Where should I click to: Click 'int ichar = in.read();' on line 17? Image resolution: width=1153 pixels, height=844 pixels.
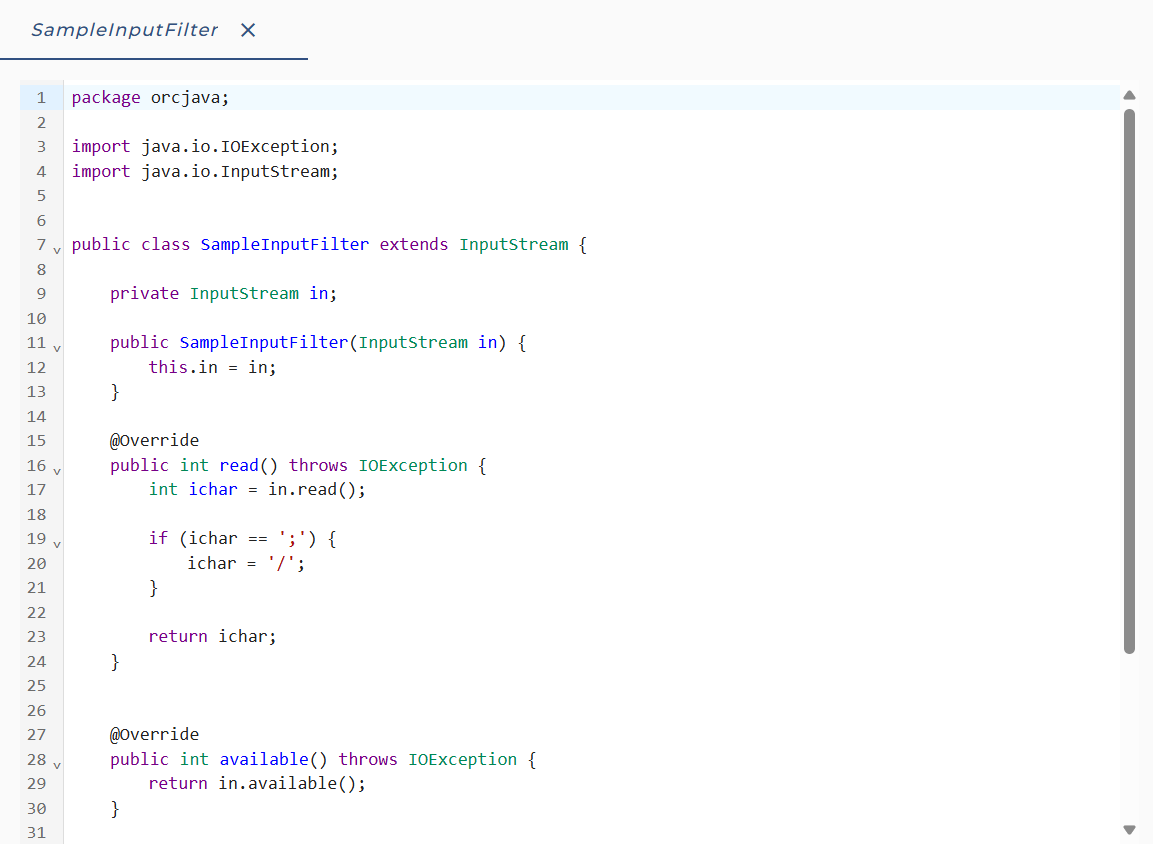(257, 490)
